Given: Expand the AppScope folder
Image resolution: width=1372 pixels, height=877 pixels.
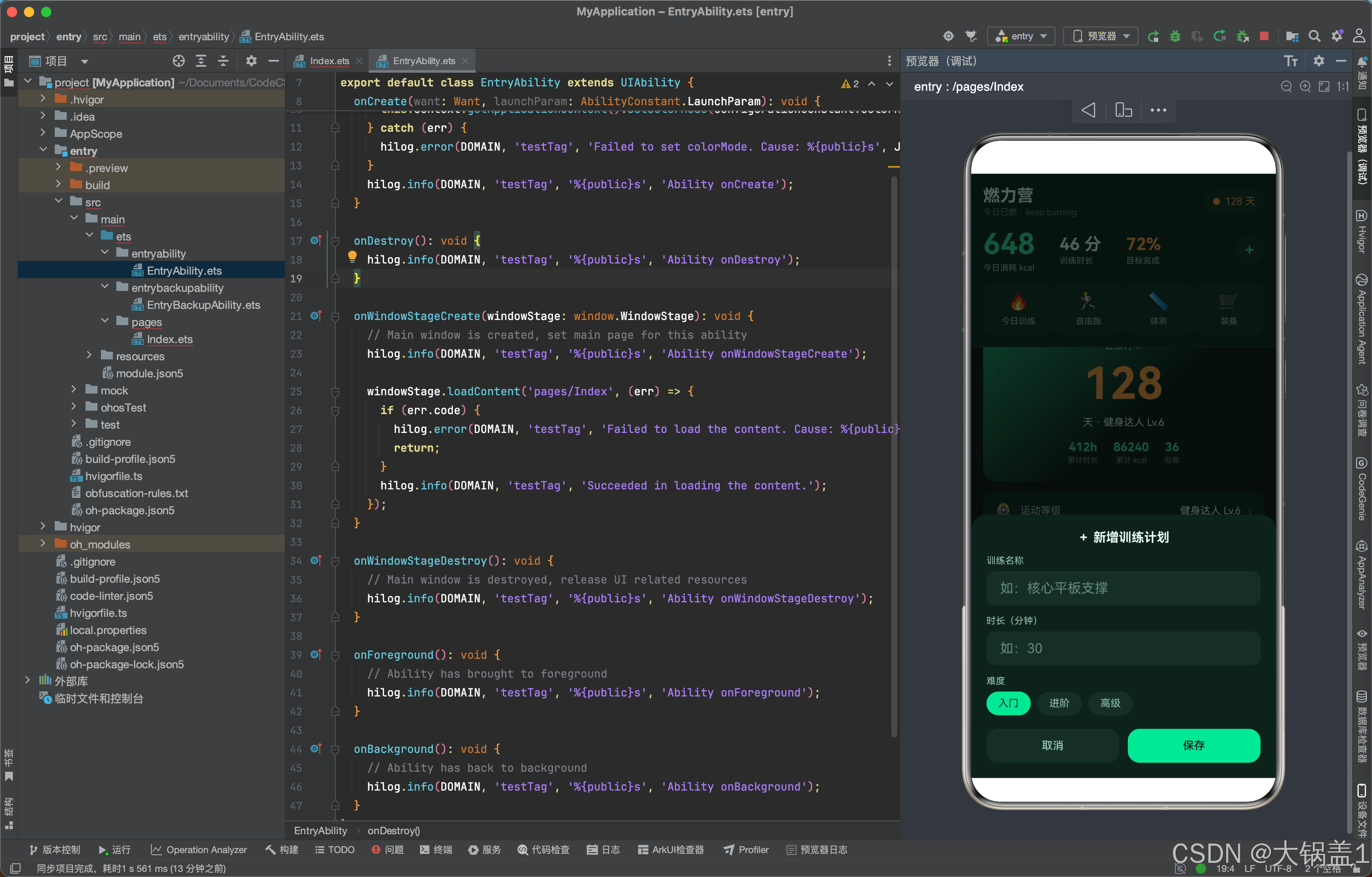Looking at the screenshot, I should coord(43,133).
